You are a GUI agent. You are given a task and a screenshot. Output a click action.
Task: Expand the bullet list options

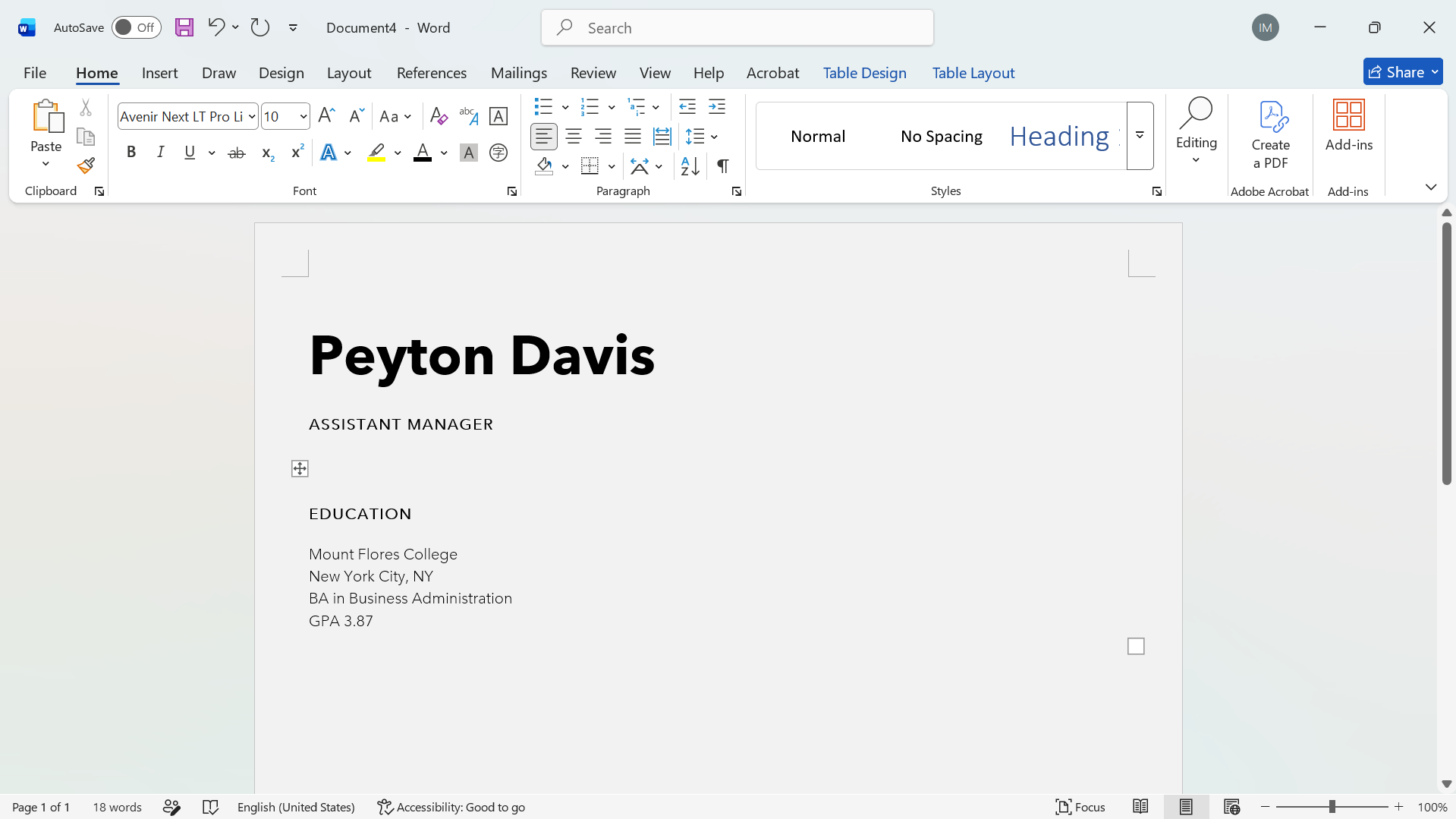565,106
